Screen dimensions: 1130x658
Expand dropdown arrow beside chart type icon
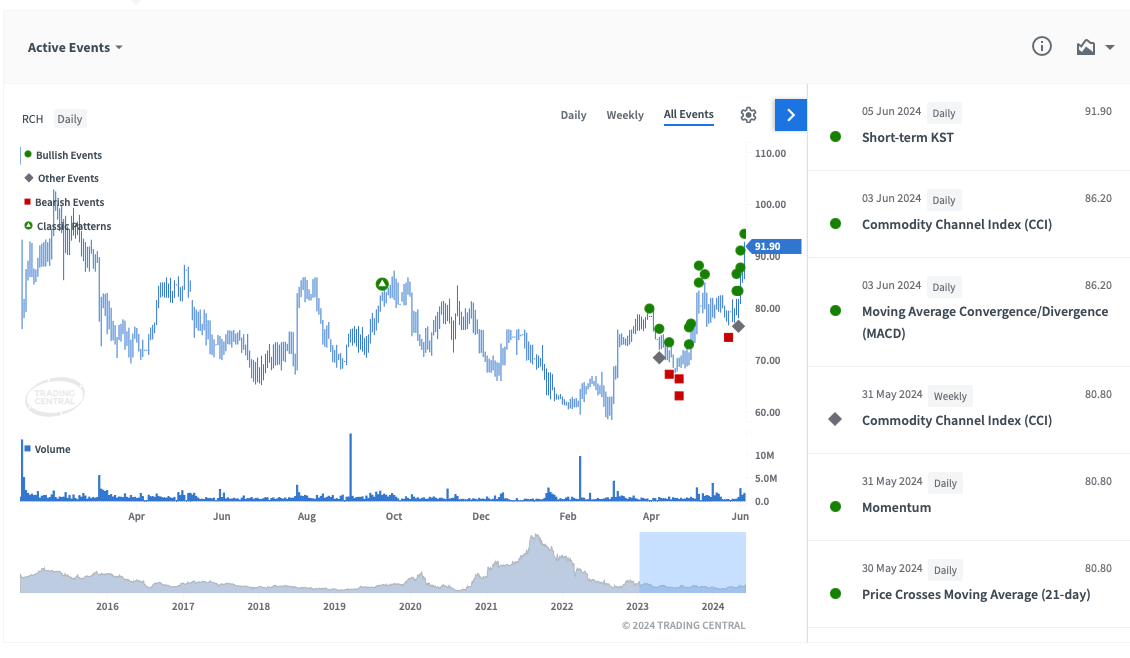1110,48
